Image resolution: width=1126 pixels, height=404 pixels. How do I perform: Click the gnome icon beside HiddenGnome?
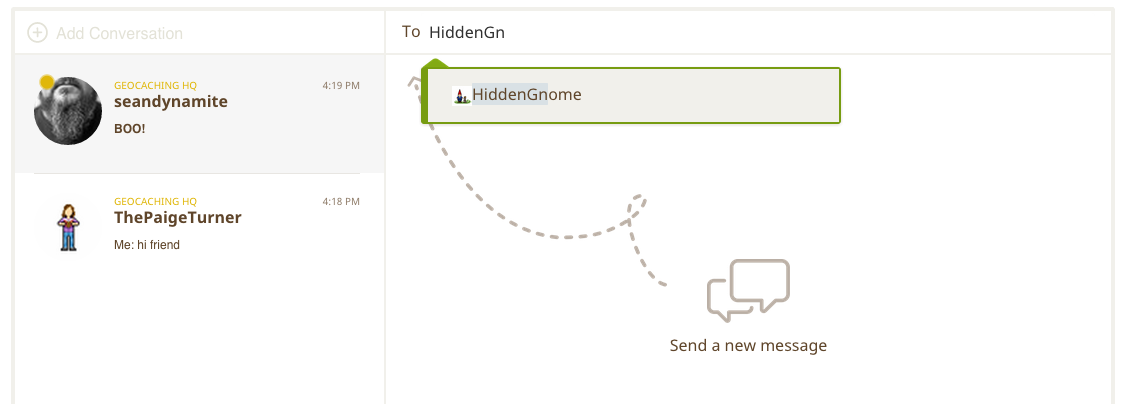pyautogui.click(x=461, y=95)
